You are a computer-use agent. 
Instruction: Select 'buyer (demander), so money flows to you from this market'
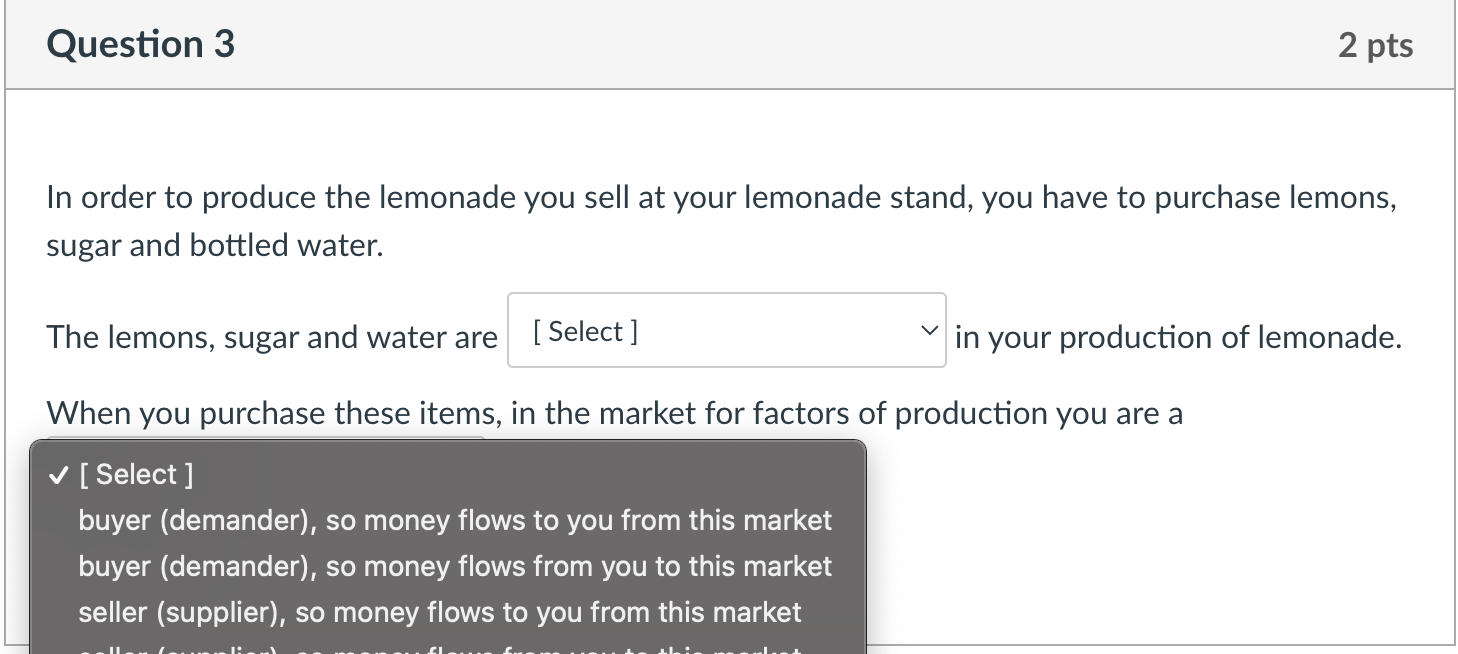click(455, 520)
